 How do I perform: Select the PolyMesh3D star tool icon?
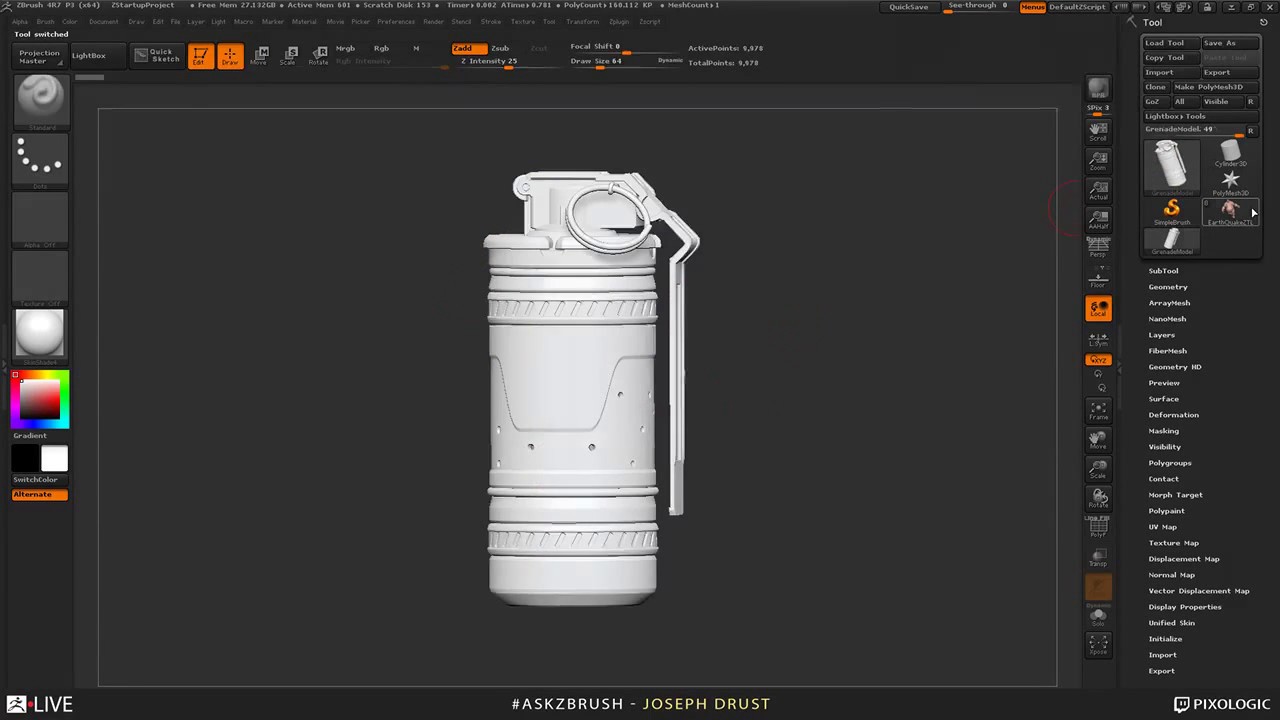(x=1230, y=180)
